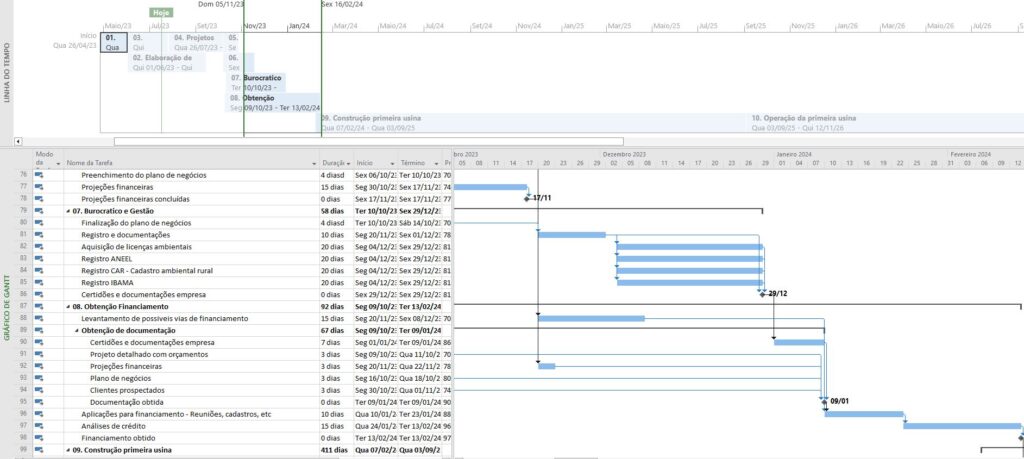The image size is (1024, 459).
Task: Select the Início column header
Action: (x=365, y=163)
